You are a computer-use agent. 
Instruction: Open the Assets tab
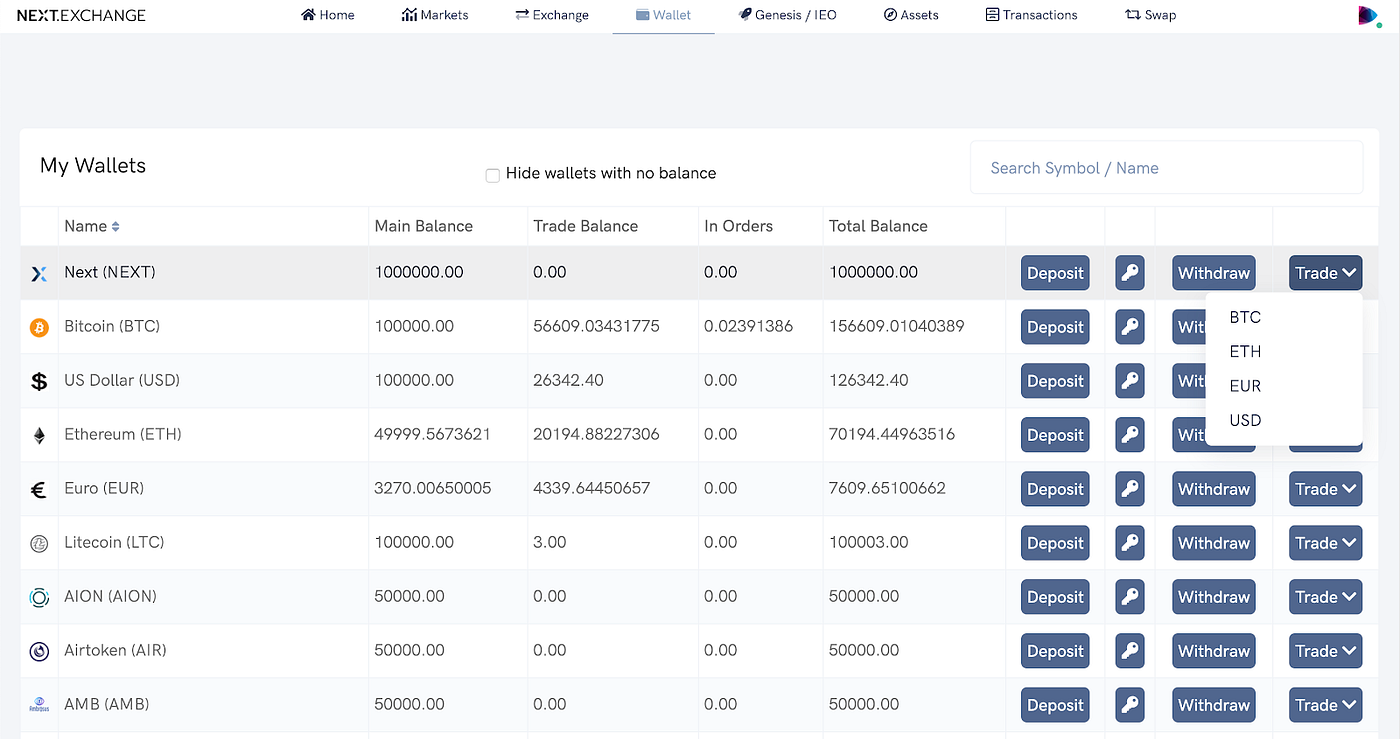tap(911, 15)
